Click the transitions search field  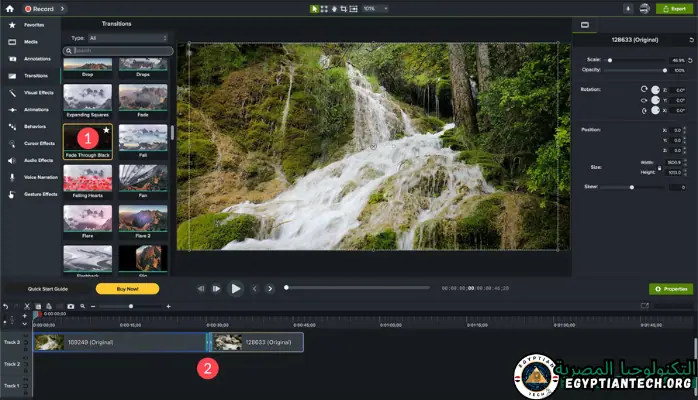118,51
